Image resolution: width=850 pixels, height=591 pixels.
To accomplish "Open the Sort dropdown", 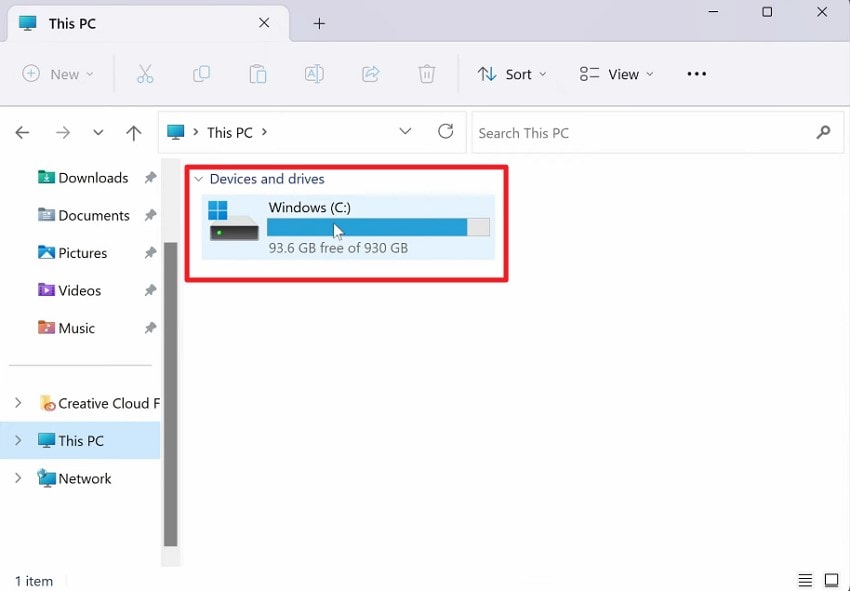I will 513,73.
